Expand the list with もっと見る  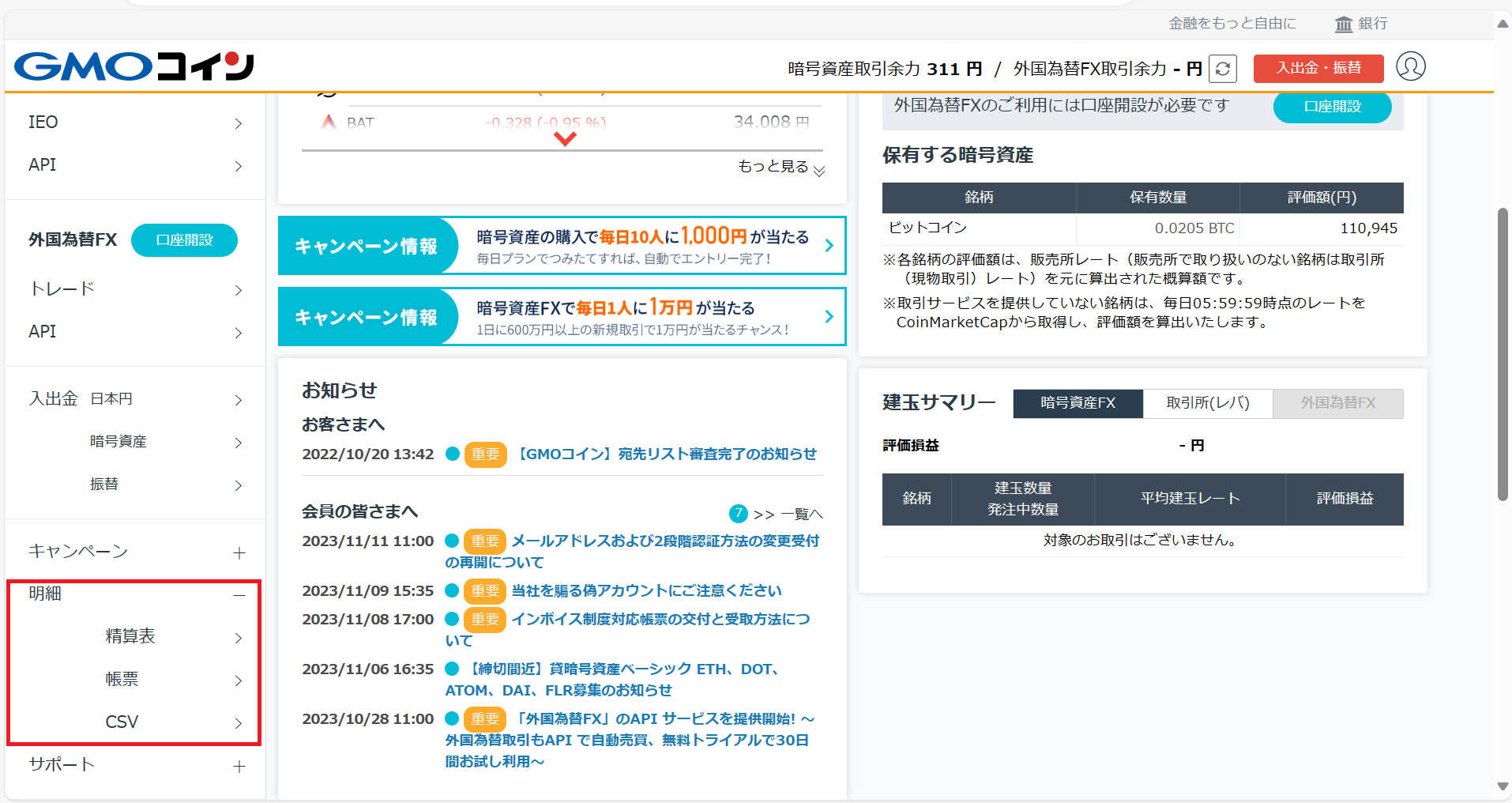click(780, 168)
